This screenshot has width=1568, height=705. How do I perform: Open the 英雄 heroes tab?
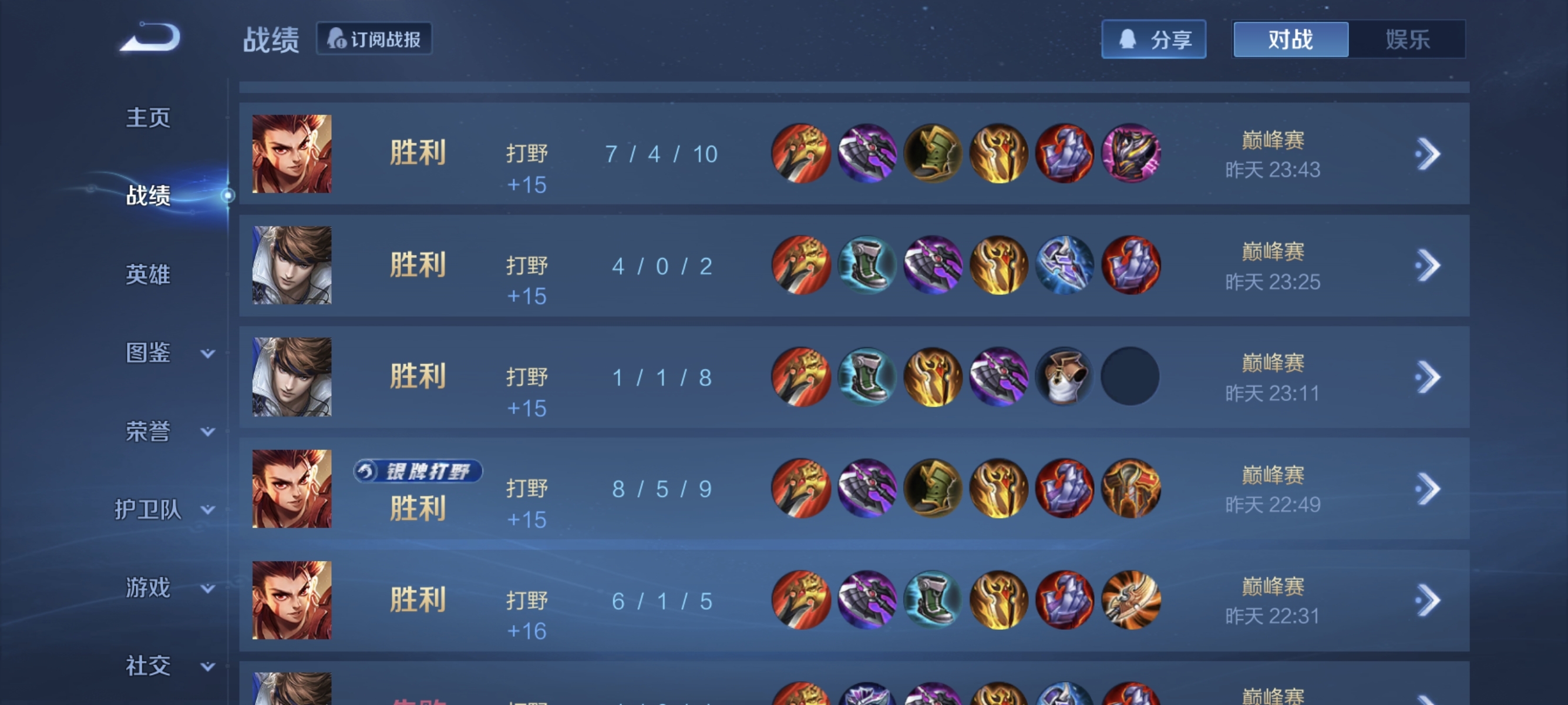pyautogui.click(x=148, y=274)
